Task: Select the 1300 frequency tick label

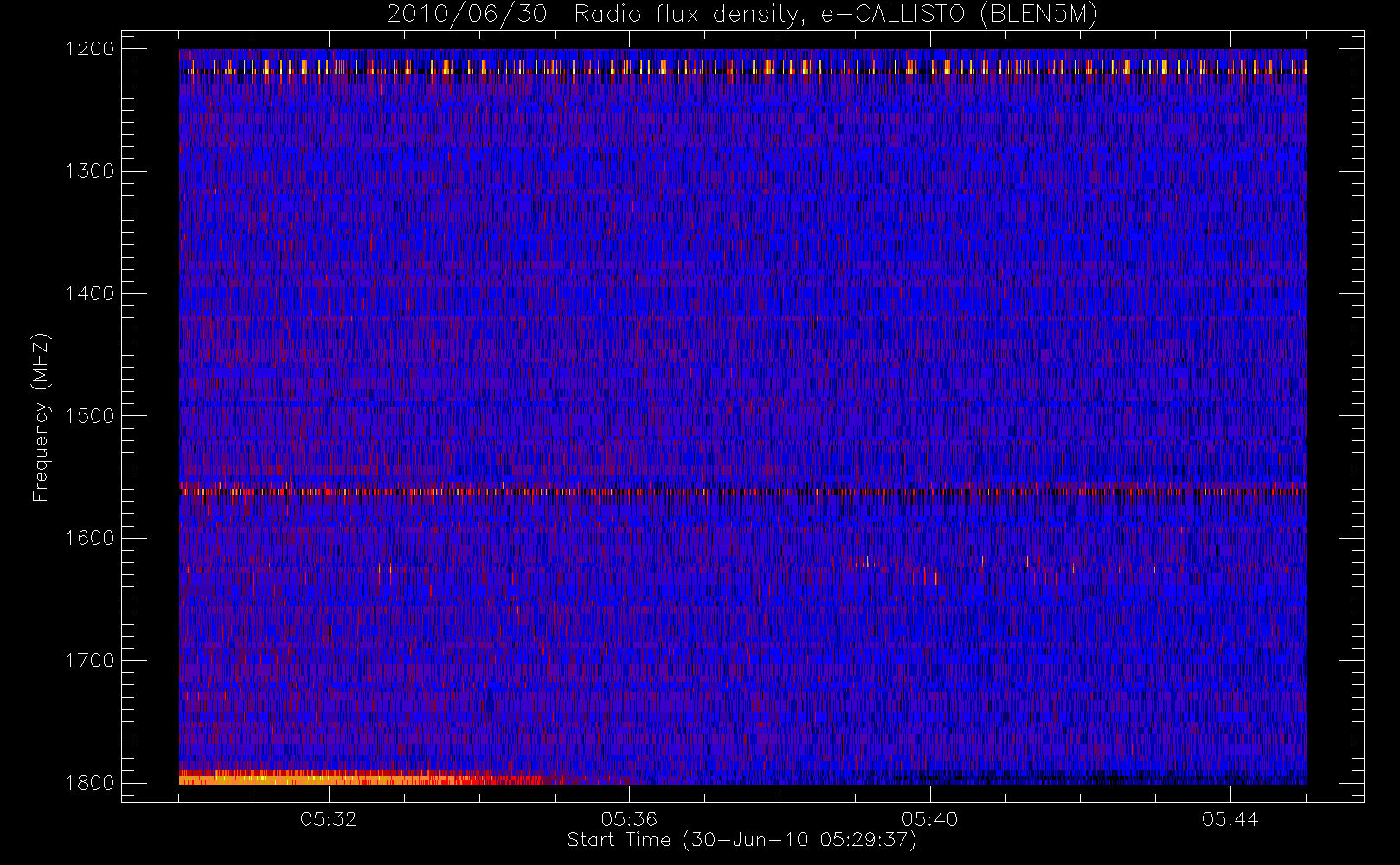Action: (x=90, y=171)
